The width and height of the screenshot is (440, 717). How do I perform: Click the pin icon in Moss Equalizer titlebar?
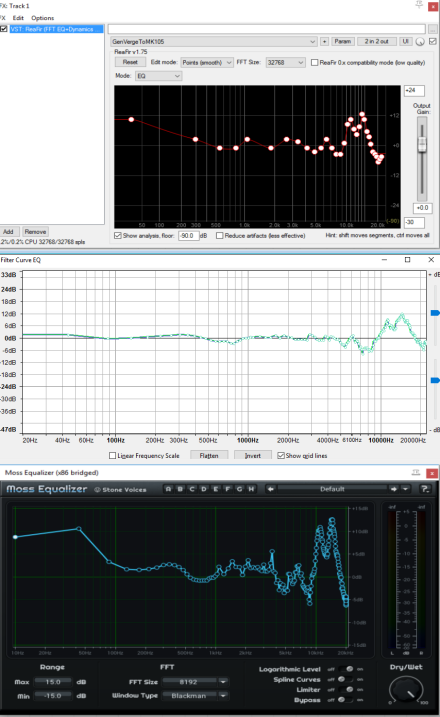tap(416, 472)
